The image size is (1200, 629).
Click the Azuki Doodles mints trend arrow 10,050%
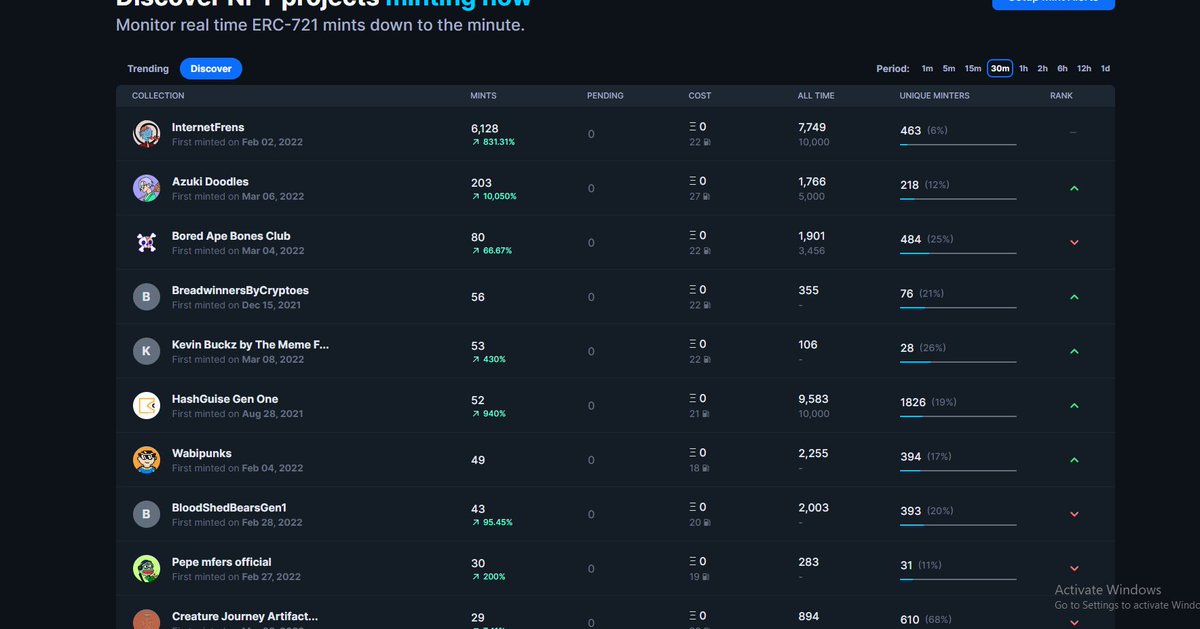[475, 196]
